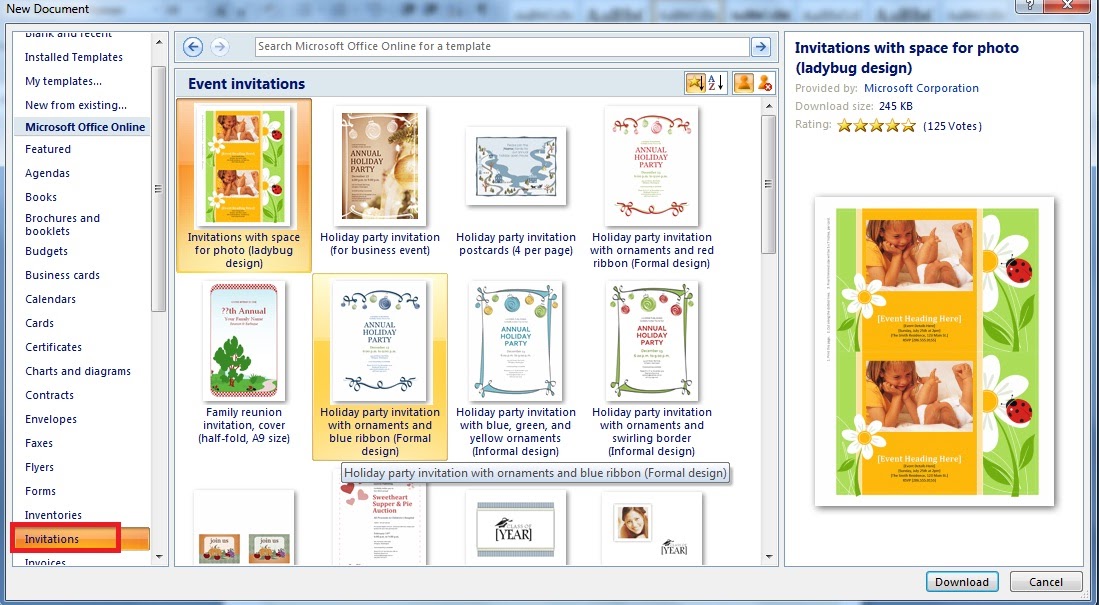Click the Download button

(962, 581)
